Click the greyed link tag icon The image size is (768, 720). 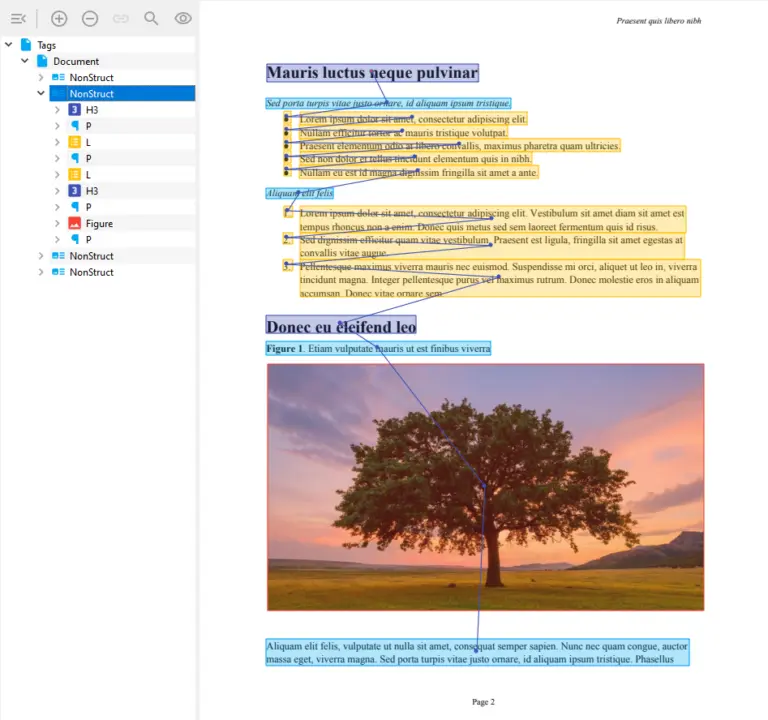[120, 19]
